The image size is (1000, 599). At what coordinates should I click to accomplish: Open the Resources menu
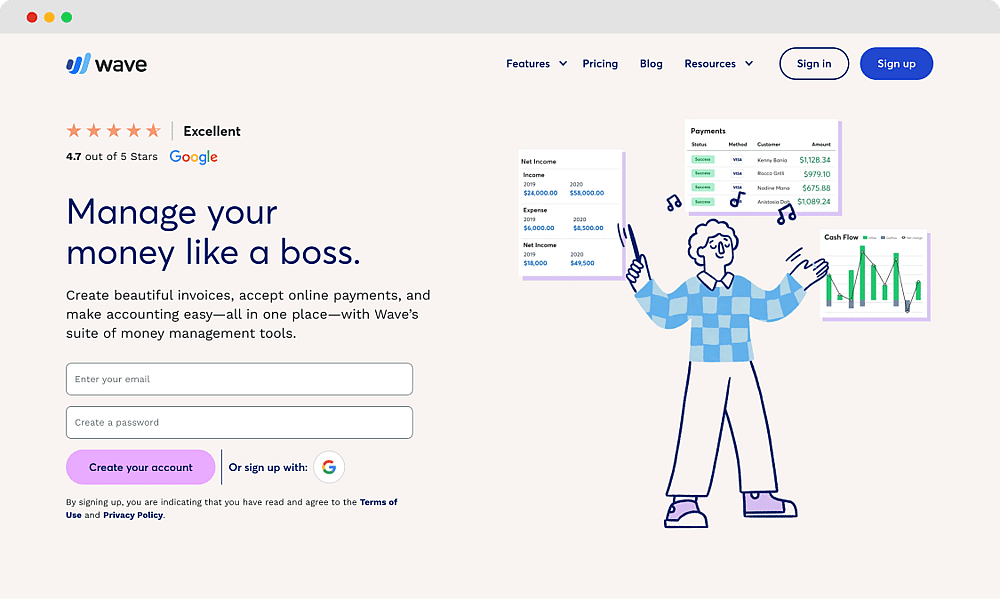710,64
